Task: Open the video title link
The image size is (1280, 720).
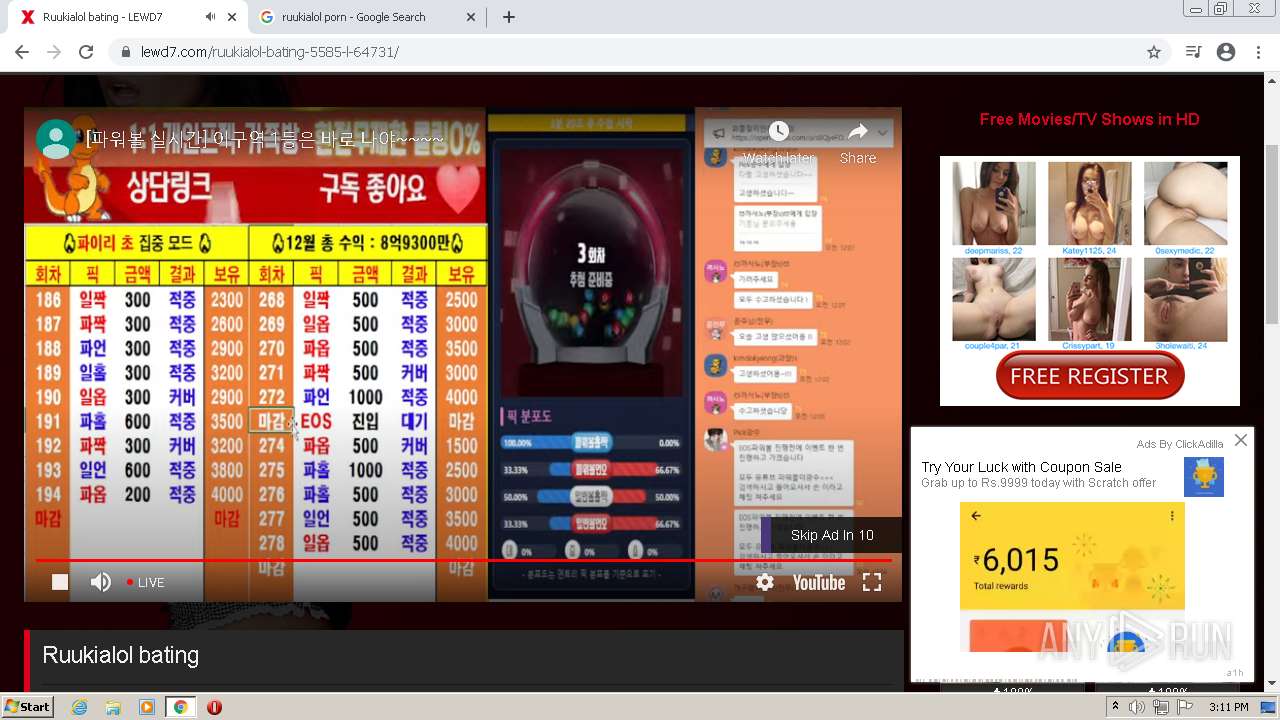Action: point(264,138)
